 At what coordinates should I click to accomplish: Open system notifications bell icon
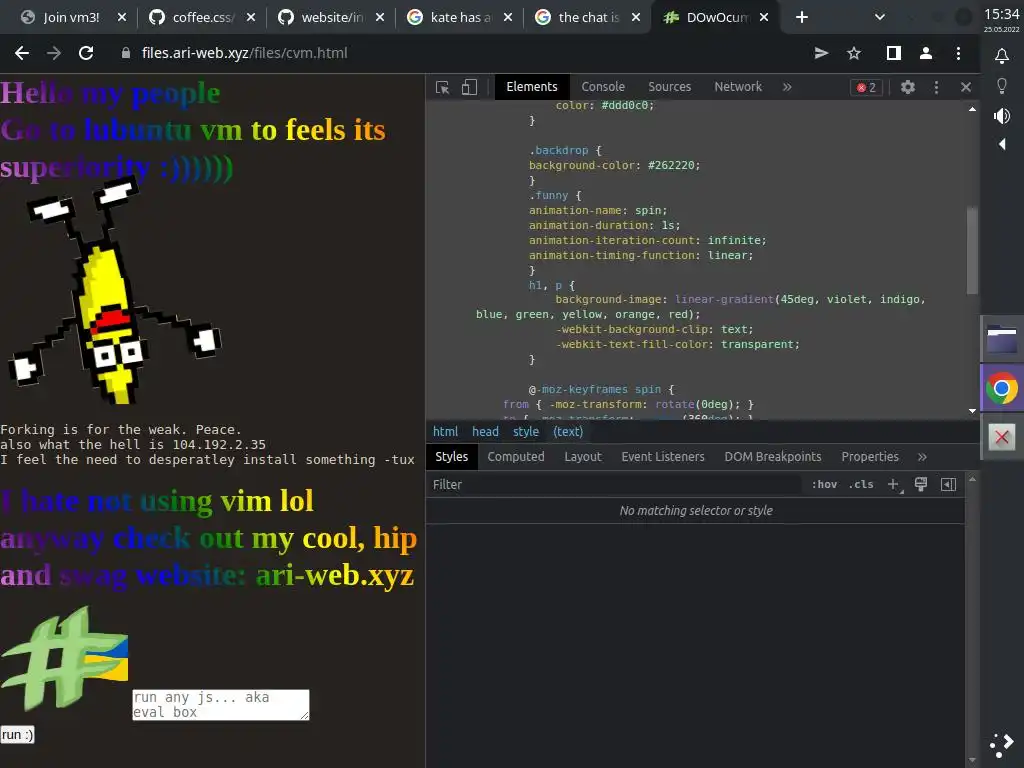point(1002,56)
